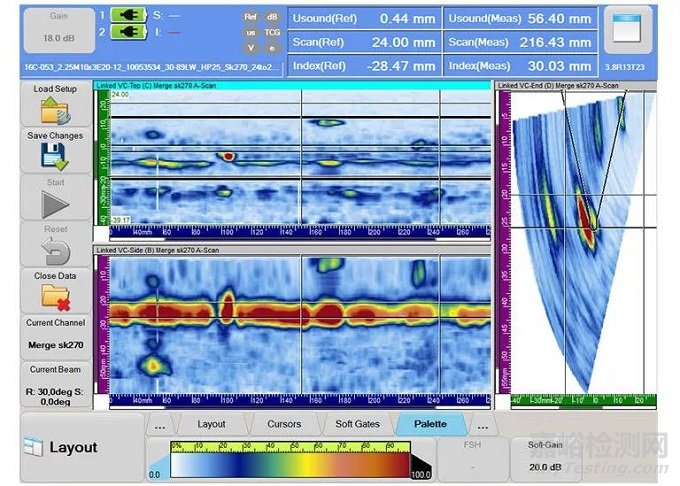This screenshot has height=486, width=680.
Task: Select the first probe connector icon
Action: click(129, 16)
